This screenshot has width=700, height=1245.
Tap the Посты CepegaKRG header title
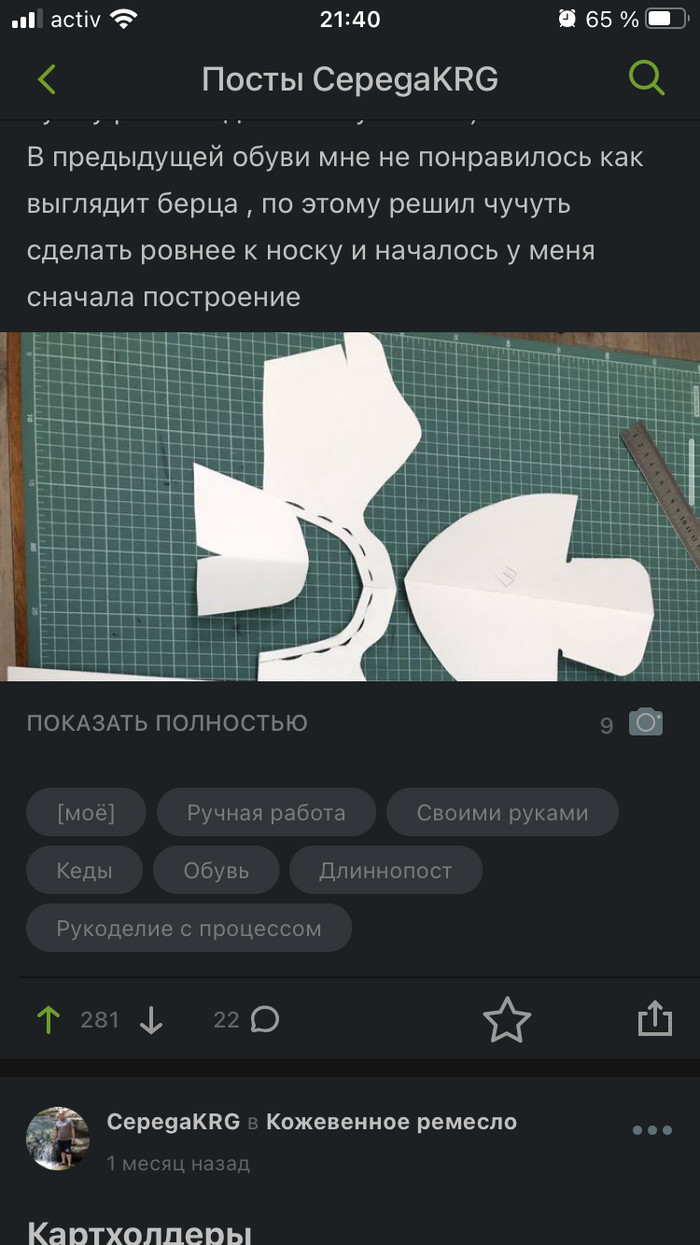[350, 79]
